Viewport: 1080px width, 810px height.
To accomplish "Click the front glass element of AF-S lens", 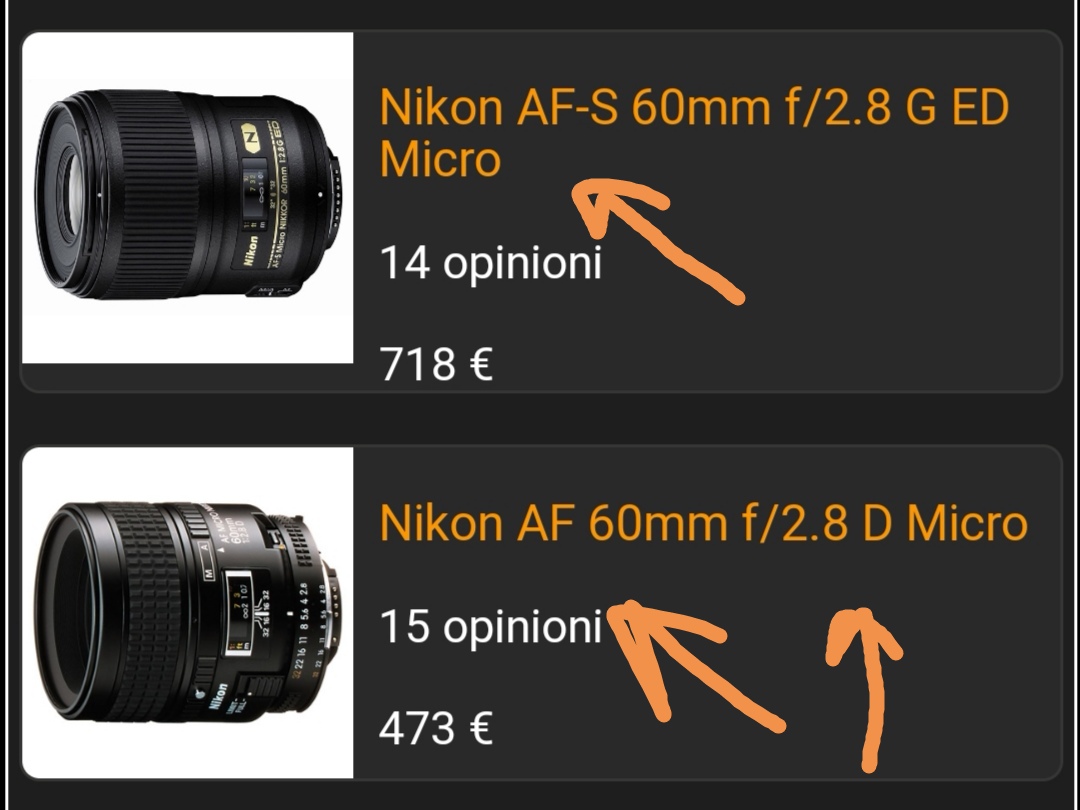I will (x=70, y=195).
